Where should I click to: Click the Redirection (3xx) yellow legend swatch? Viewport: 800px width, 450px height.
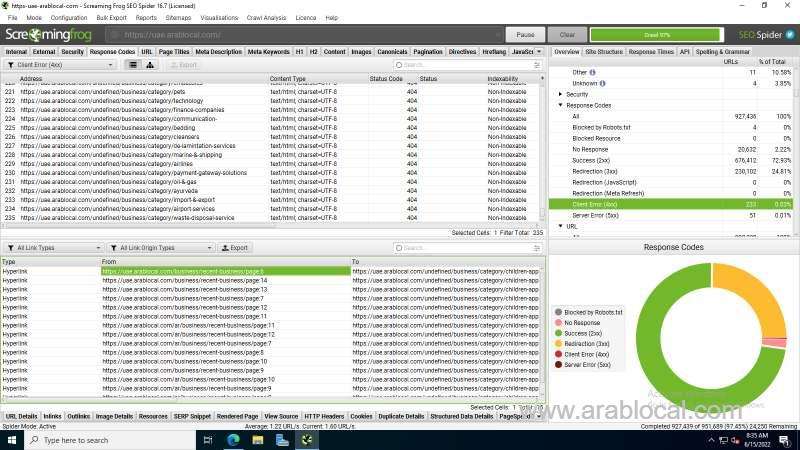tap(558, 343)
